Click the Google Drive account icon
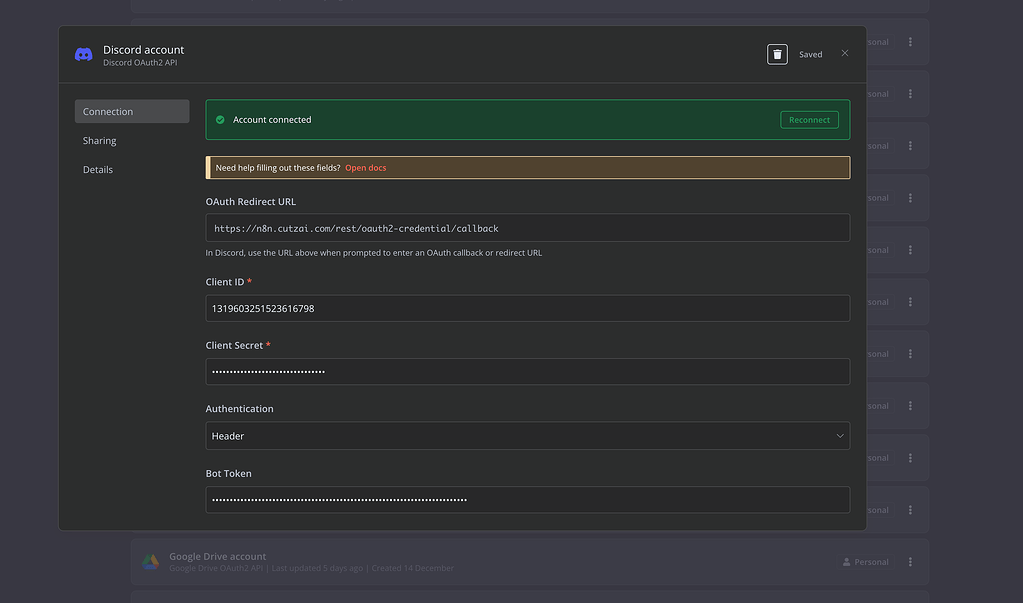The image size is (1023, 603). click(x=151, y=561)
